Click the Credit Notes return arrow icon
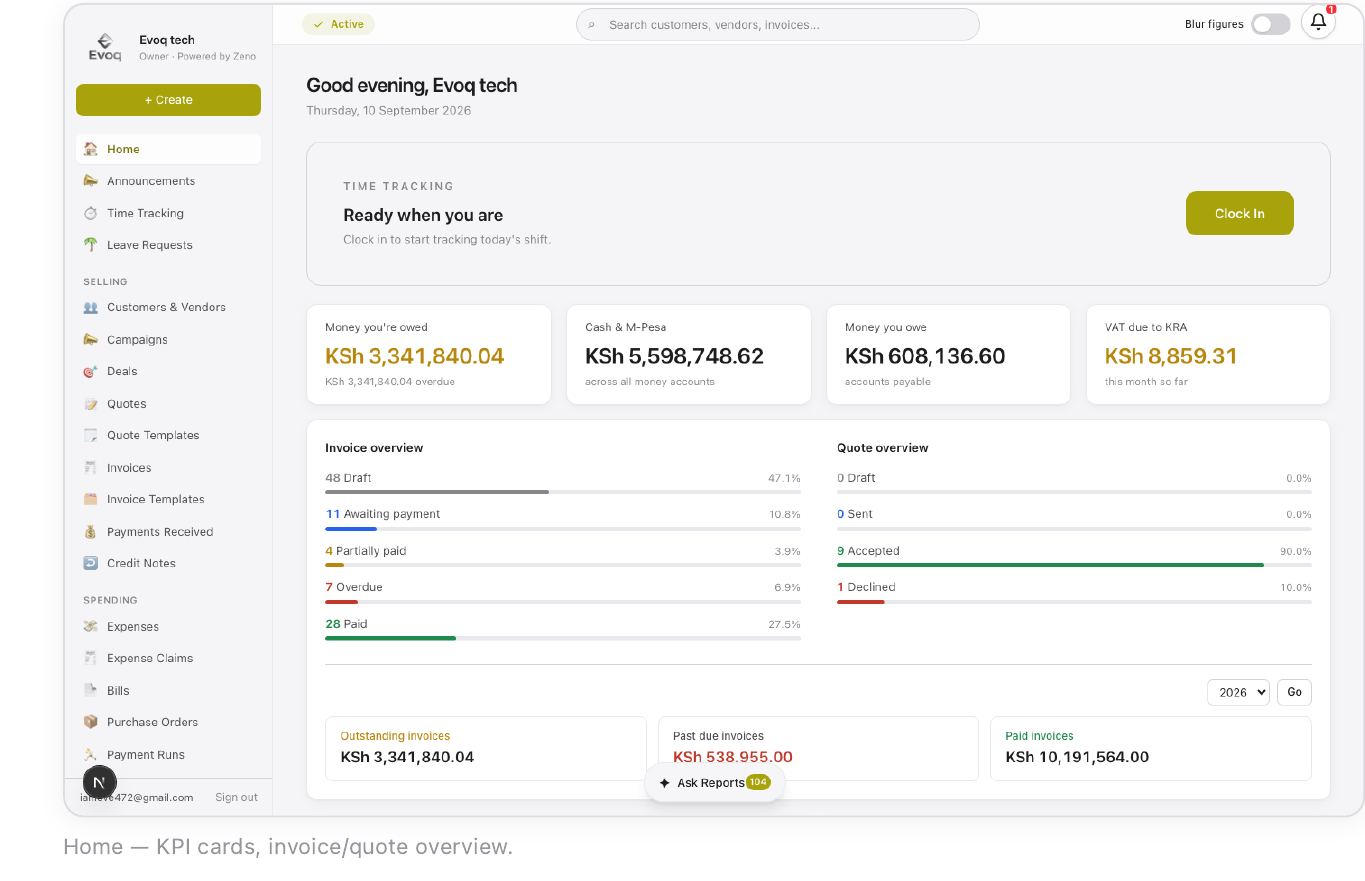Image resolution: width=1365 pixels, height=881 pixels. click(x=91, y=563)
